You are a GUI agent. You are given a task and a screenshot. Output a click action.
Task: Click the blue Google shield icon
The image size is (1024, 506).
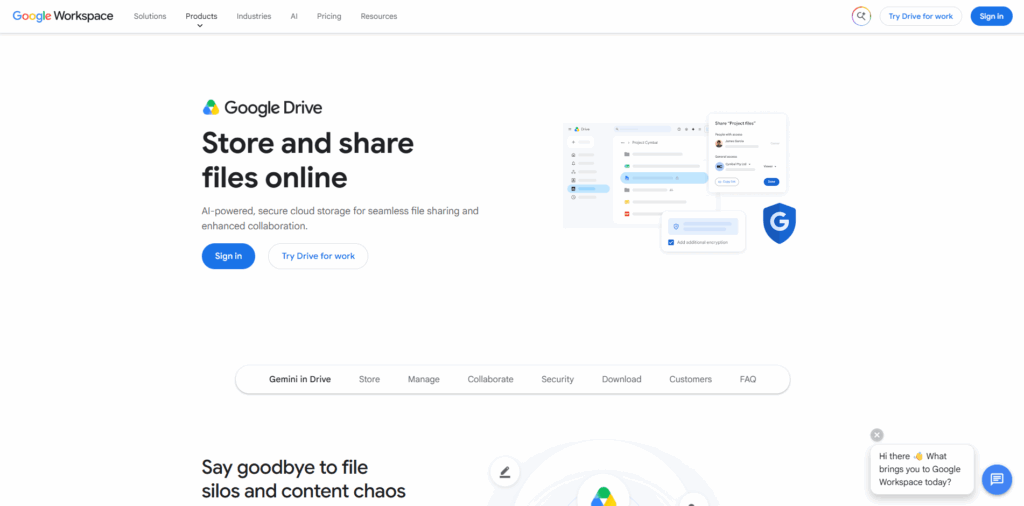tap(779, 223)
